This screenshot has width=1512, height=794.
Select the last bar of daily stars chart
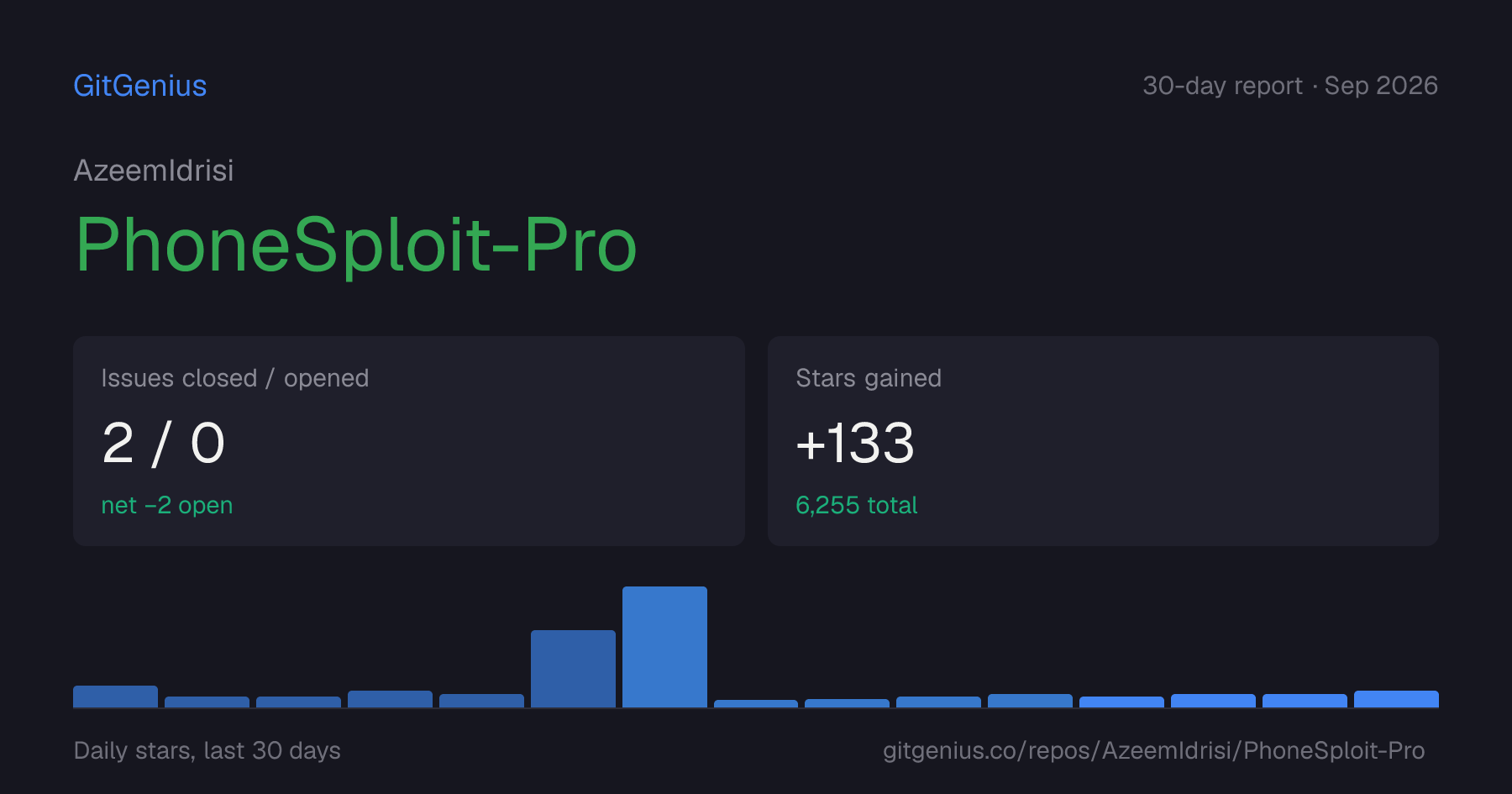1396,699
